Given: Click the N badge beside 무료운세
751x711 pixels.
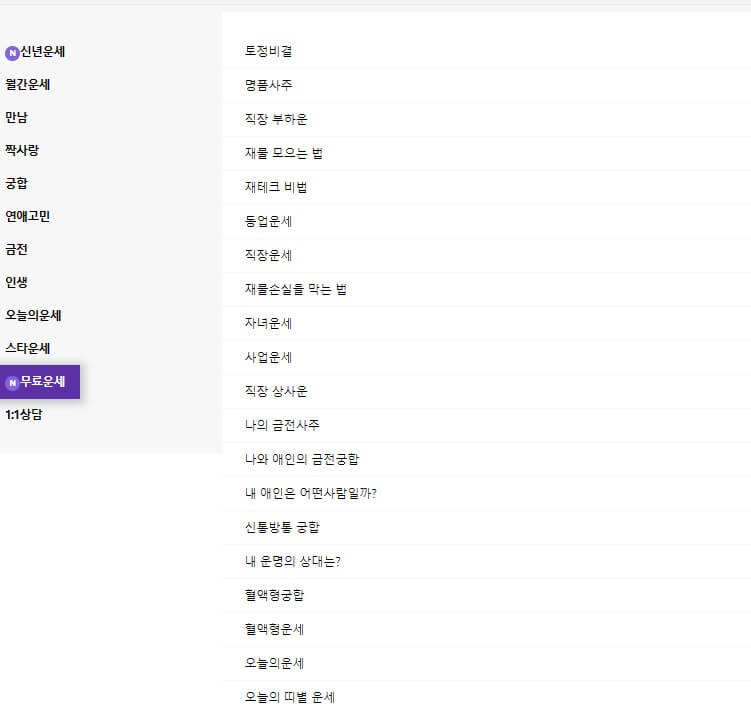Looking at the screenshot, I should coord(12,382).
